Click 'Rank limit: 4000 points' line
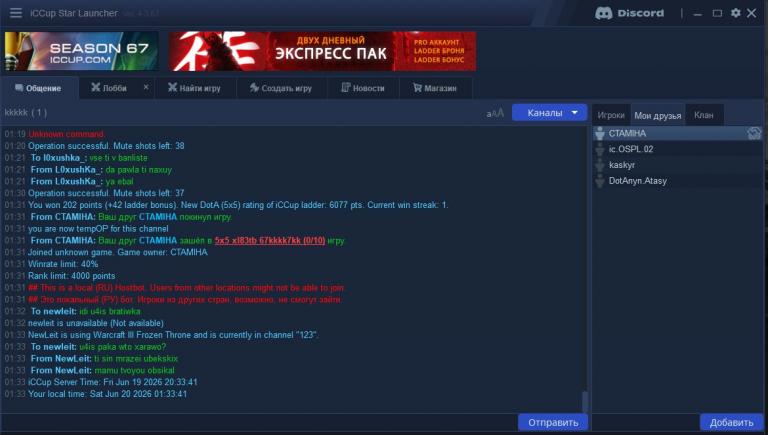 [72, 276]
